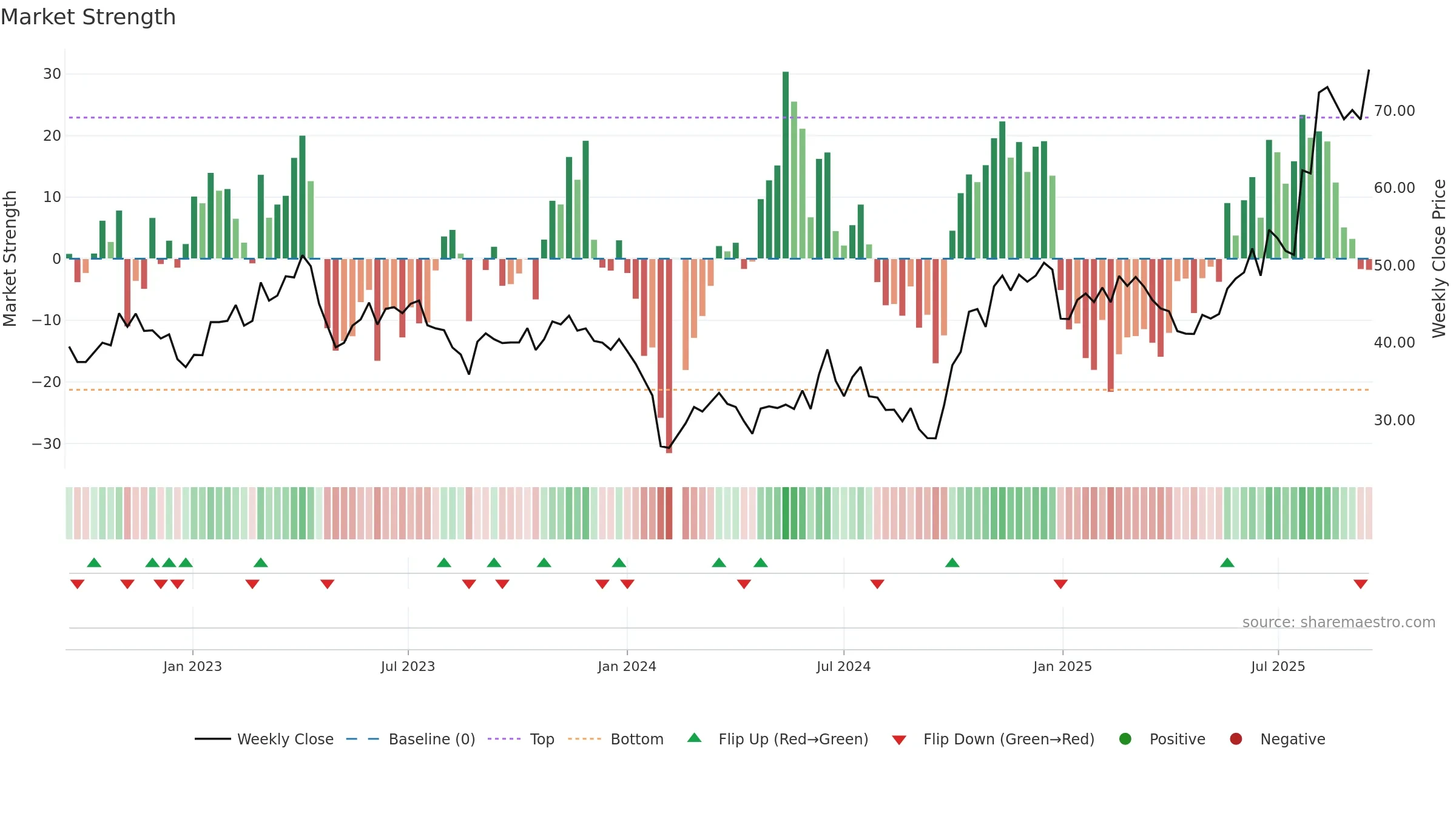The image size is (1456, 819).
Task: Toggle the Negative legend label
Action: pos(1293,739)
